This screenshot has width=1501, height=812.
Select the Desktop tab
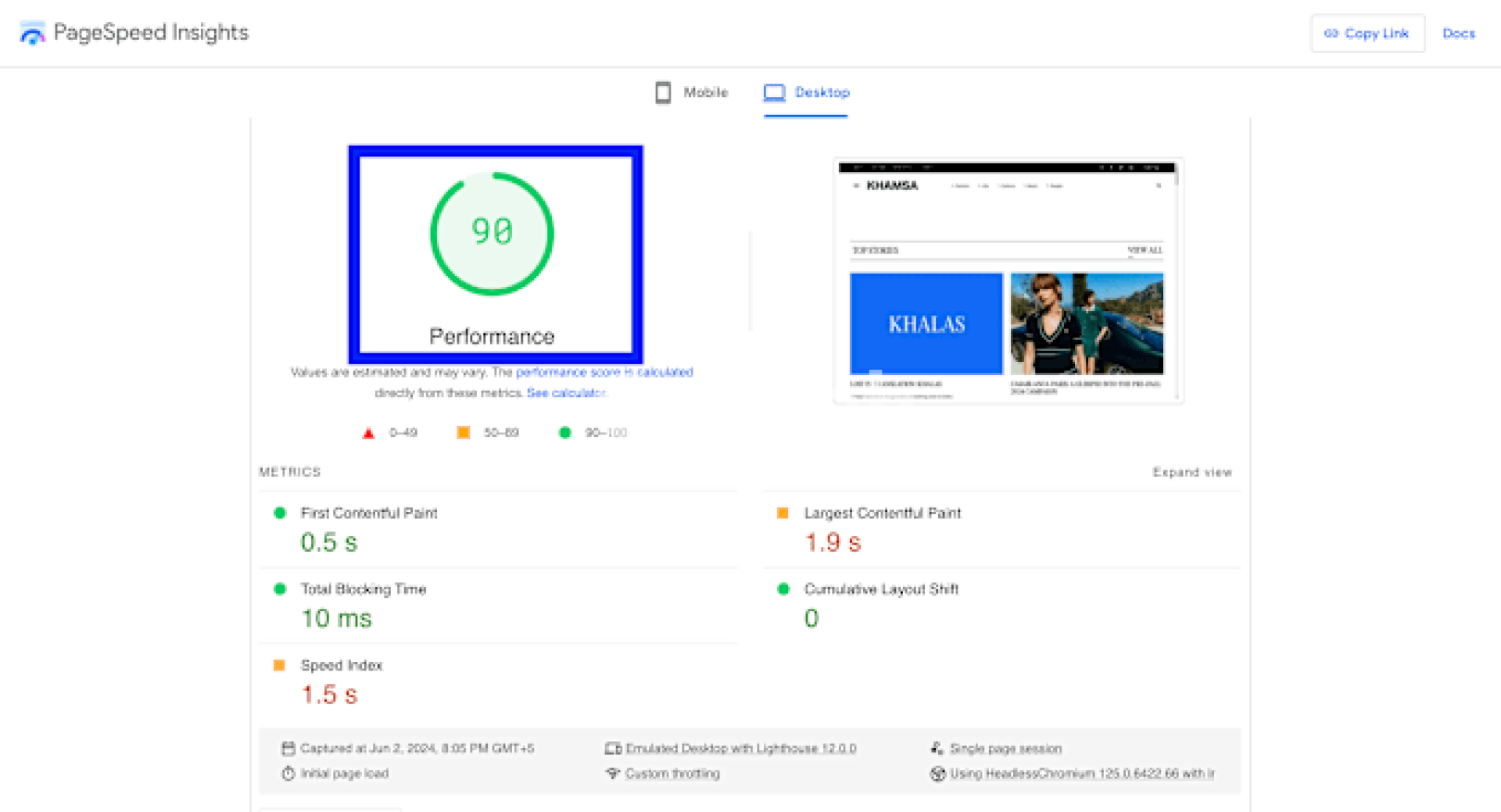pyautogui.click(x=806, y=92)
